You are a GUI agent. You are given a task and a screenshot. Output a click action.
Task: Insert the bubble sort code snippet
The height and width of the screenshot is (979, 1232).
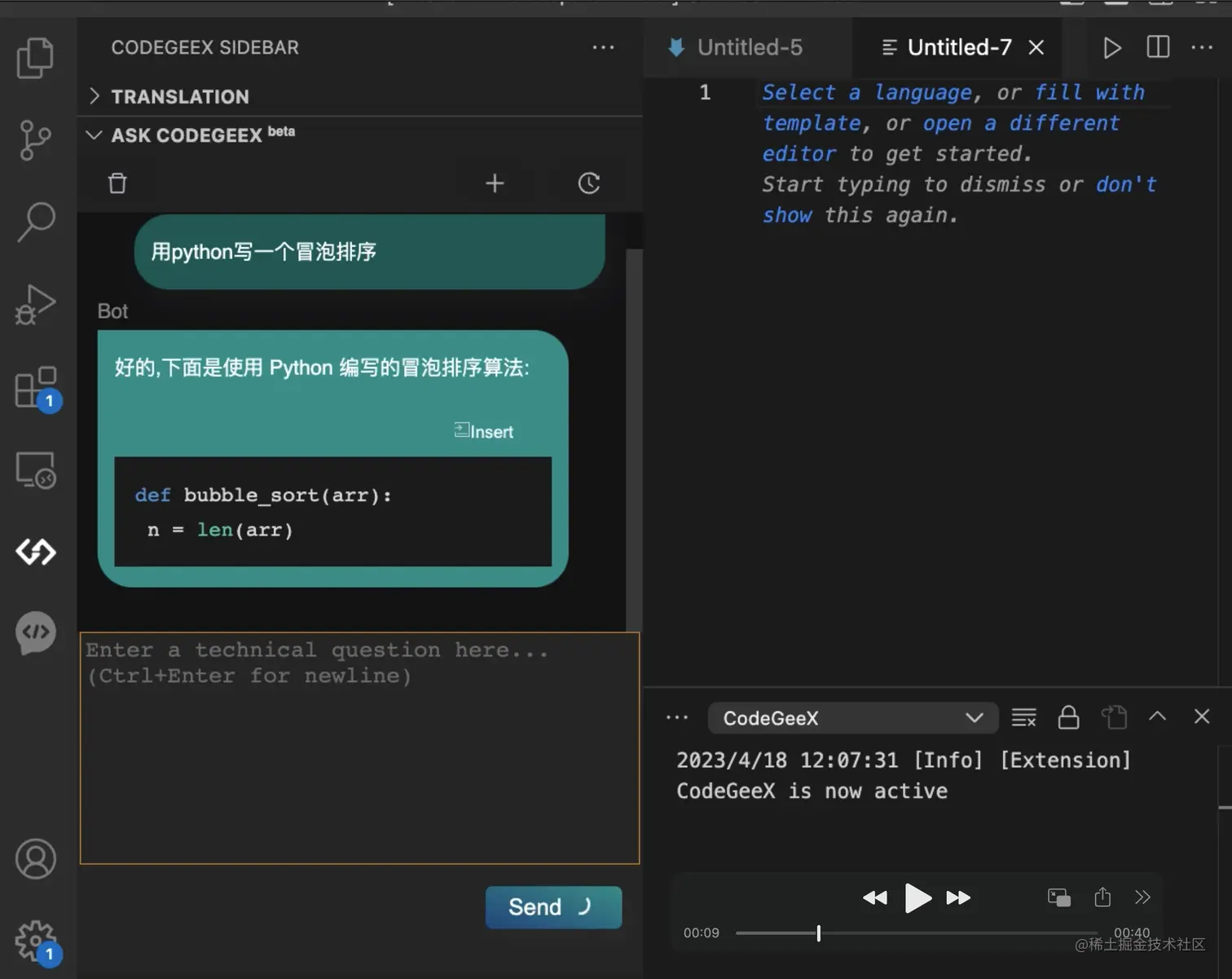pyautogui.click(x=483, y=431)
